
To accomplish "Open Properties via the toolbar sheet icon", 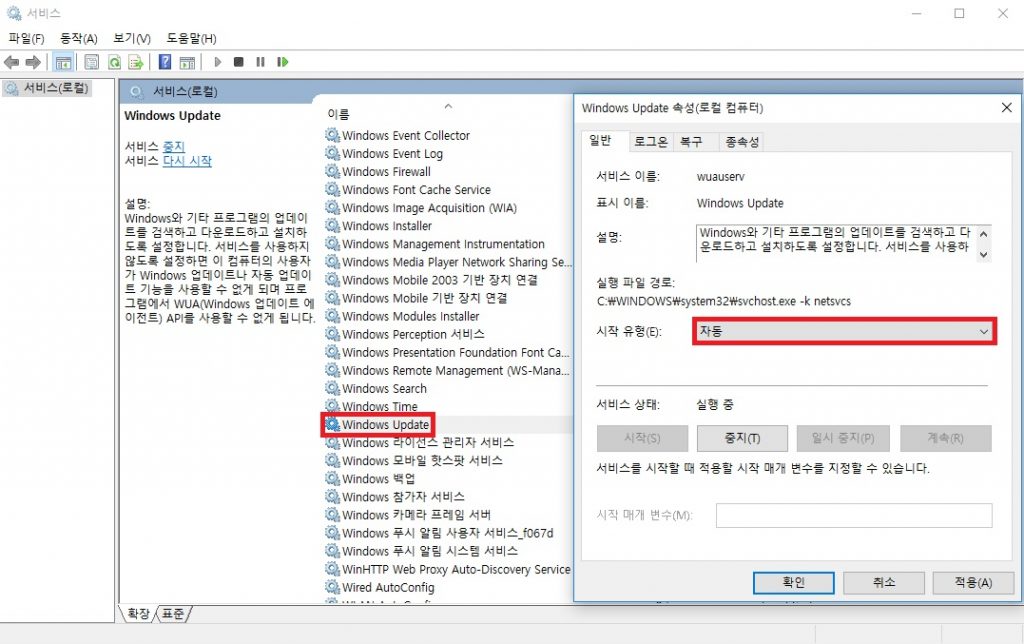I will pyautogui.click(x=91, y=62).
